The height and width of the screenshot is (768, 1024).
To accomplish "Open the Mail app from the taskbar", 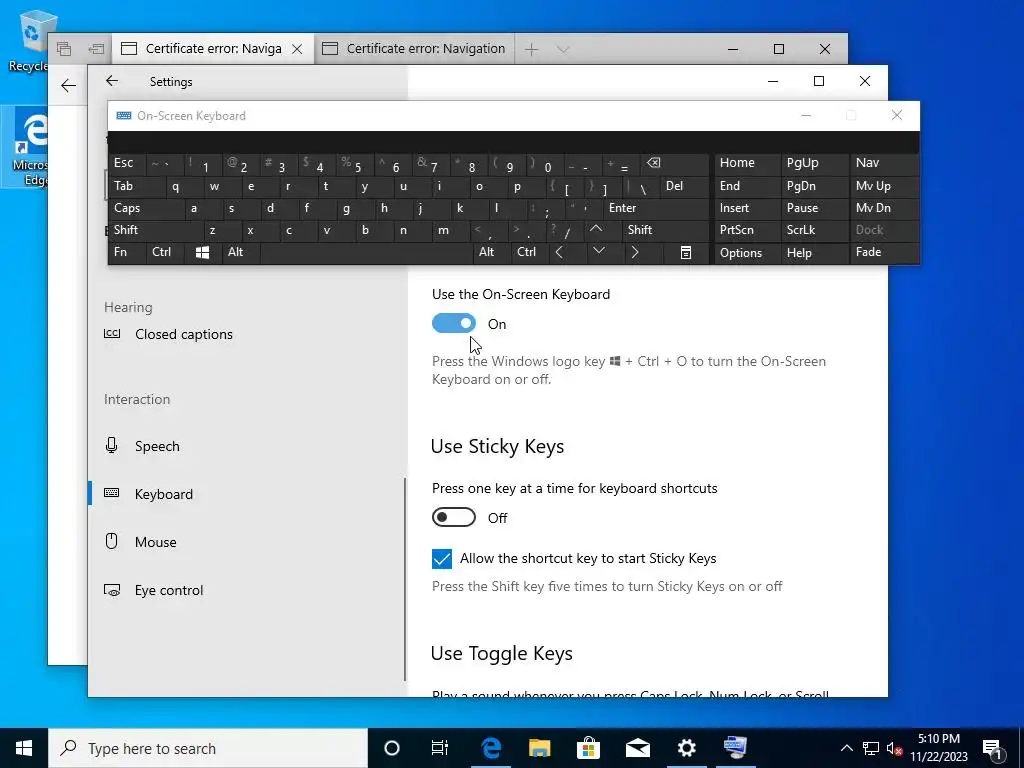I will pyautogui.click(x=637, y=748).
